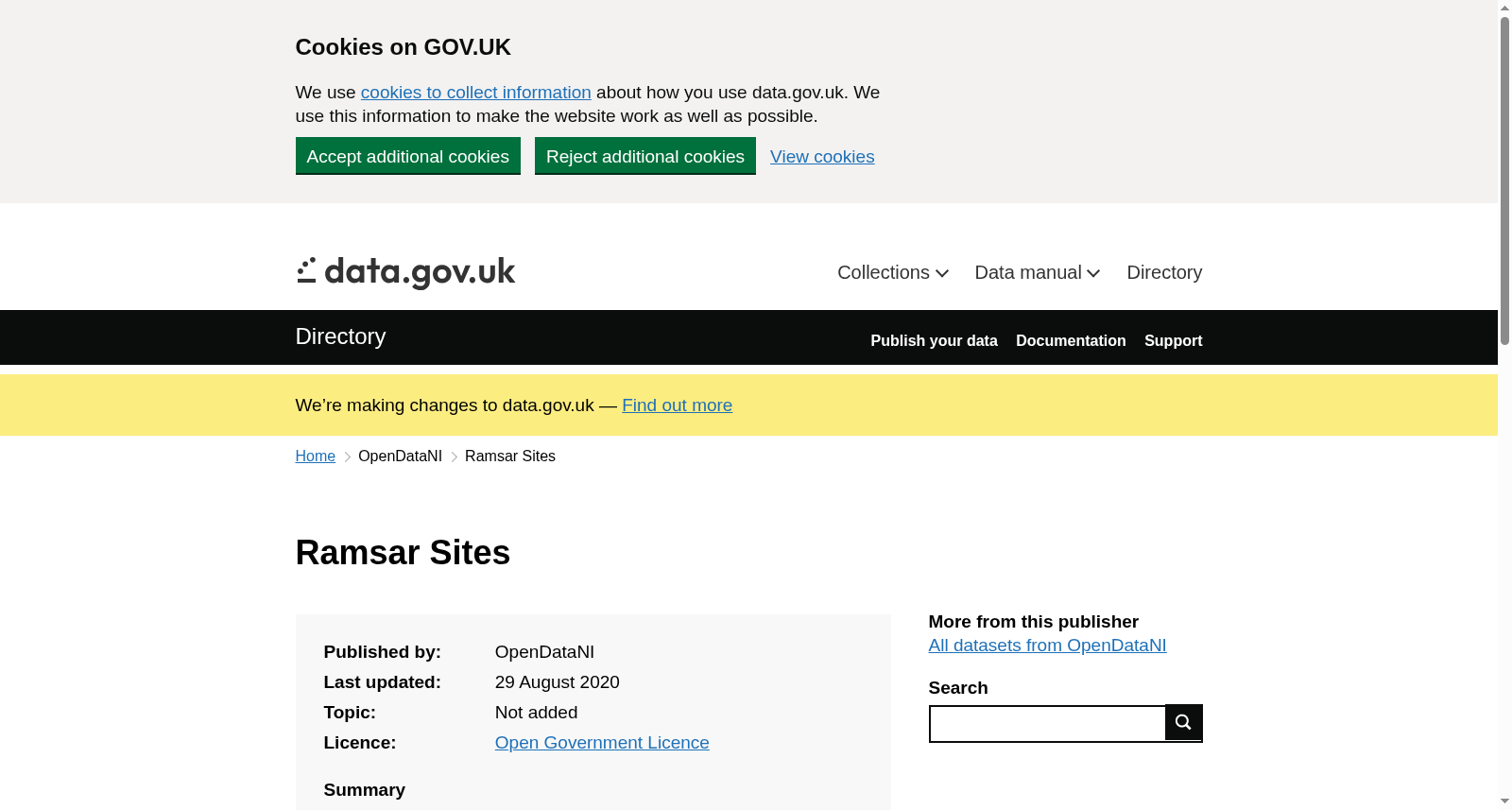Click the scrollbar up arrow
1512x810 pixels.
1504,8
